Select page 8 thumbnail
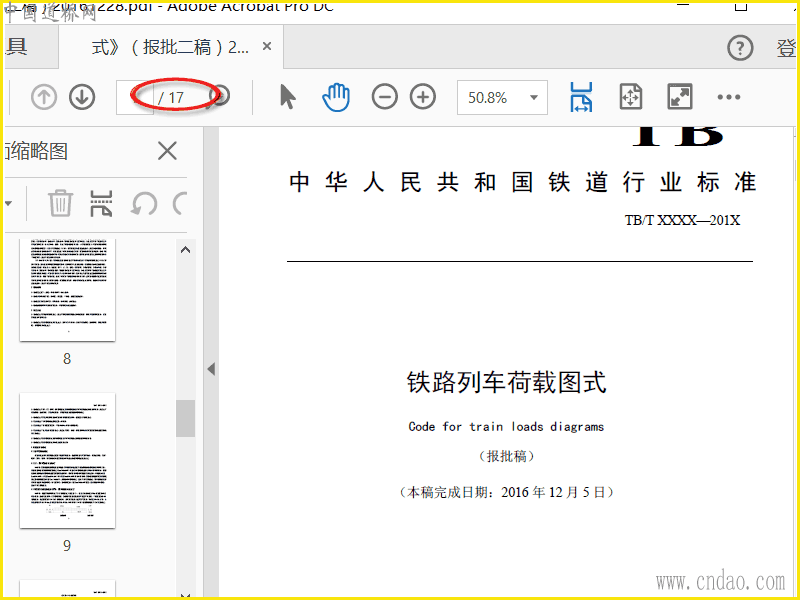This screenshot has width=800, height=600. (x=67, y=289)
